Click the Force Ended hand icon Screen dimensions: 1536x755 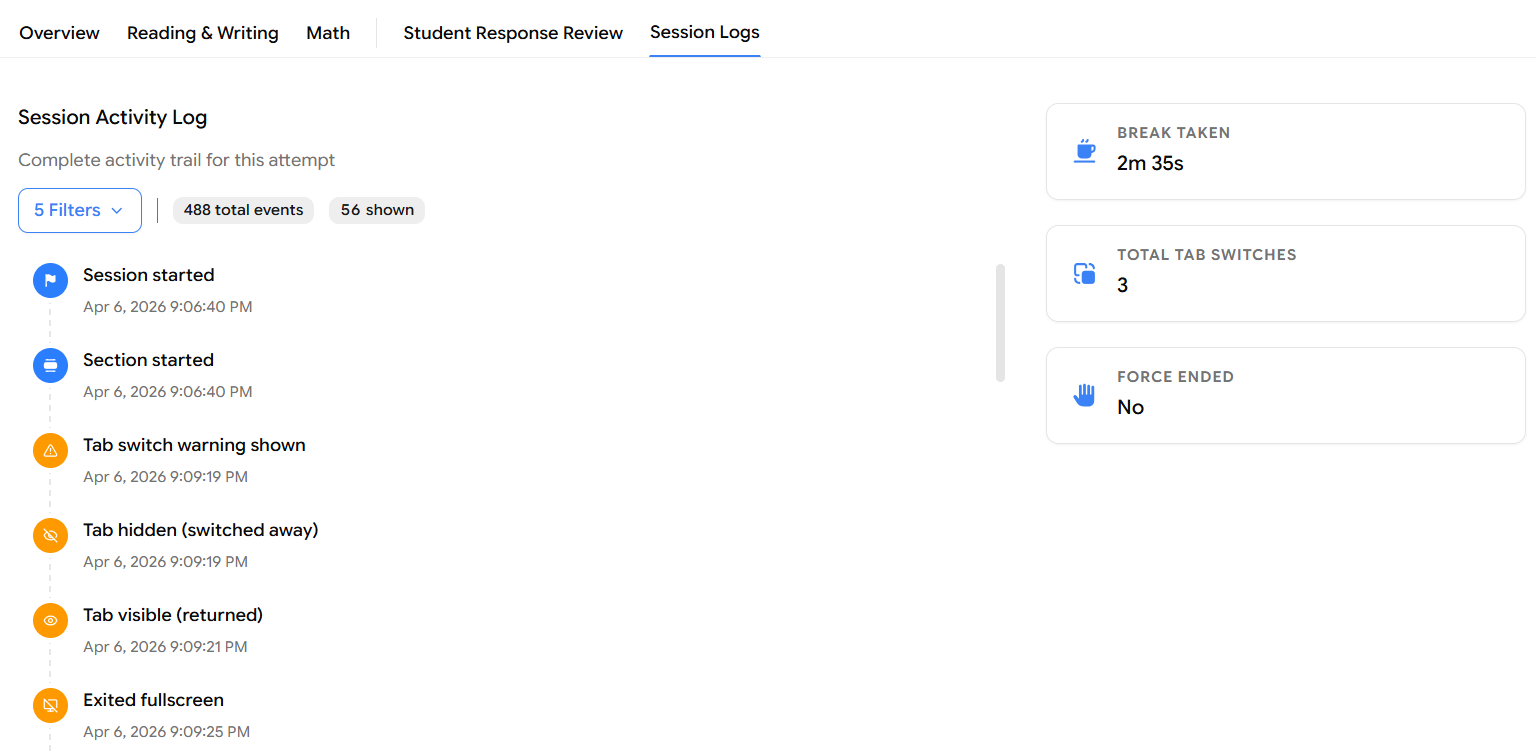tap(1084, 395)
